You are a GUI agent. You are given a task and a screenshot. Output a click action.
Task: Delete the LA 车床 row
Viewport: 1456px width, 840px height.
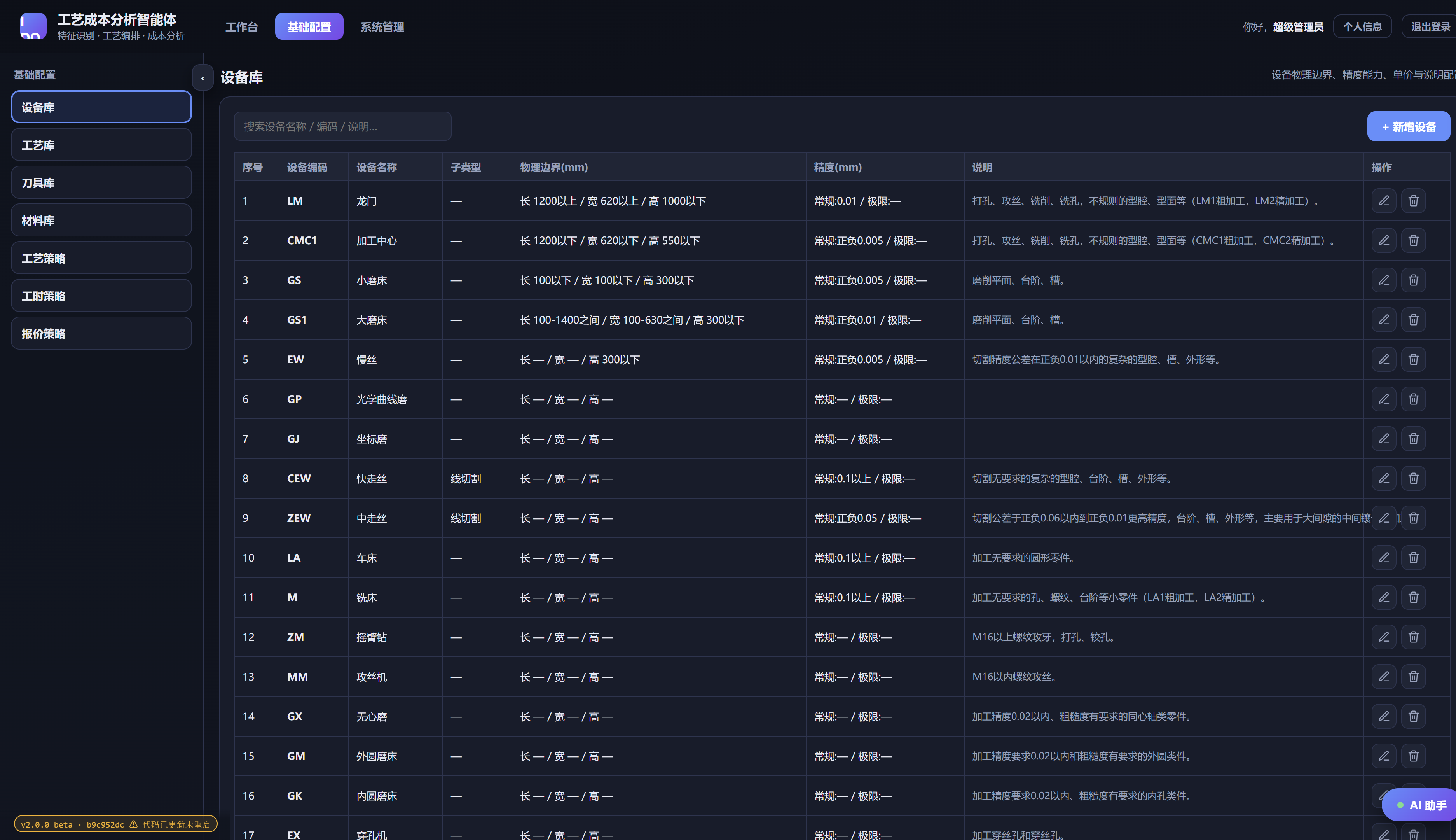(1413, 558)
